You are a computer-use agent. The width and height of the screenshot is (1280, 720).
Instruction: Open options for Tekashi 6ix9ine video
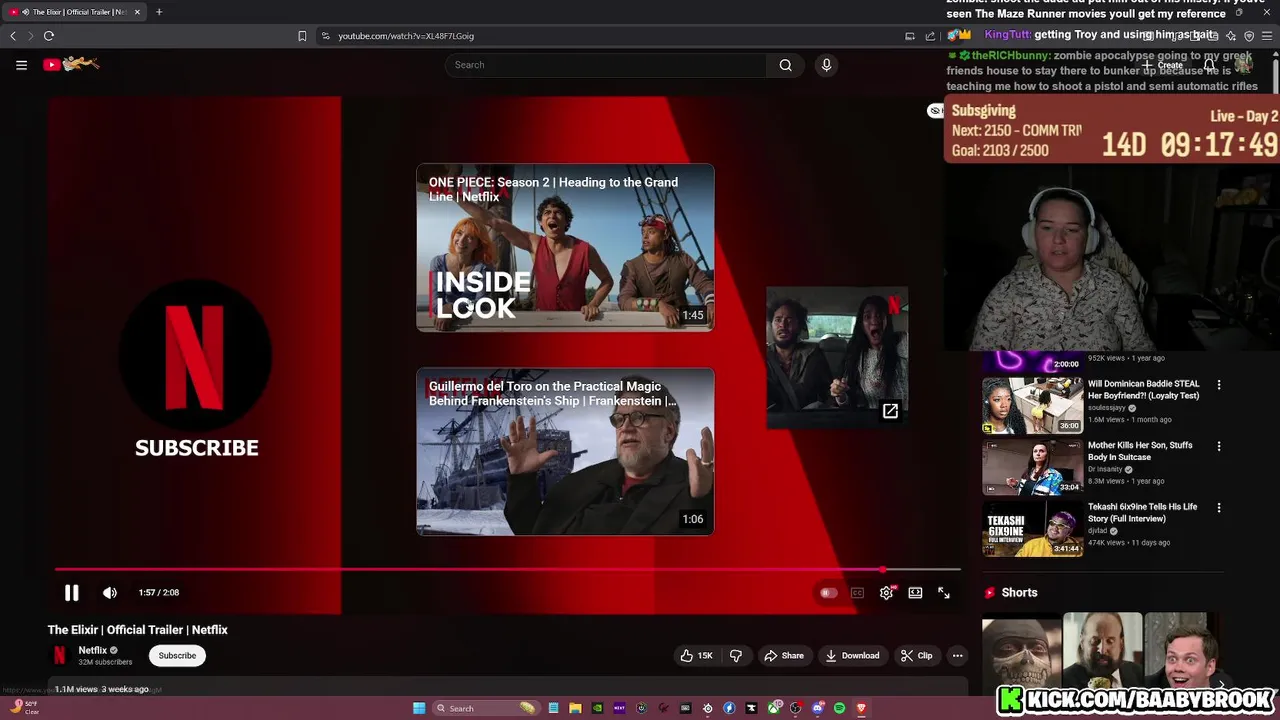coord(1218,508)
